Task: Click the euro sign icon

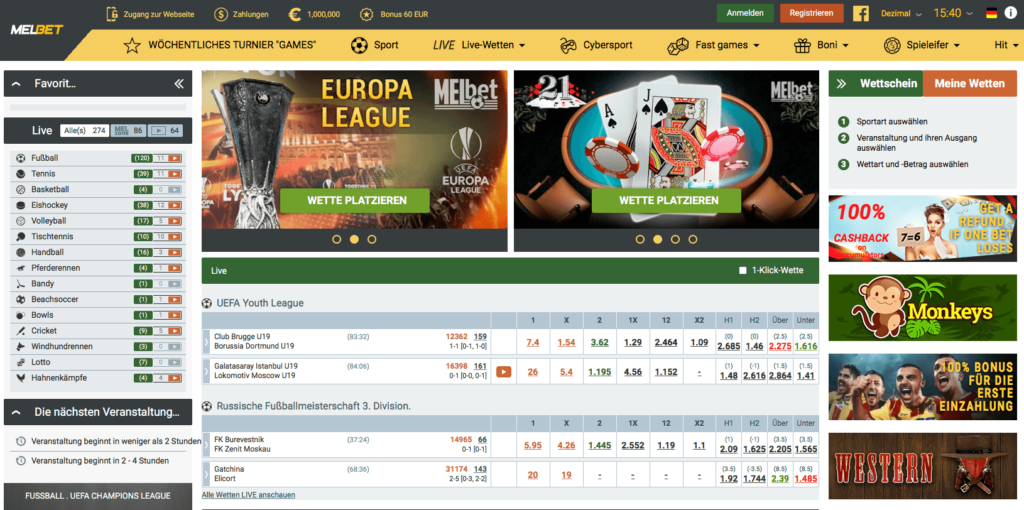Action: tap(295, 14)
